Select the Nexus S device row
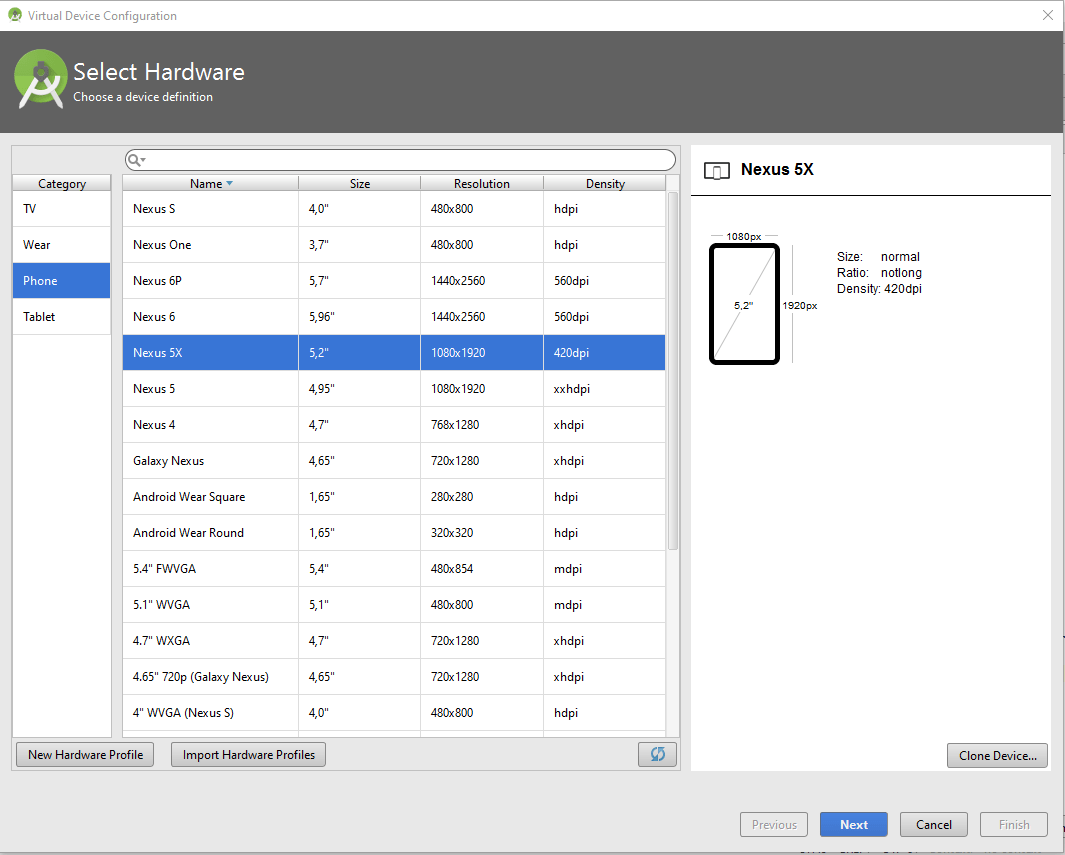The height and width of the screenshot is (855, 1065). tap(394, 208)
